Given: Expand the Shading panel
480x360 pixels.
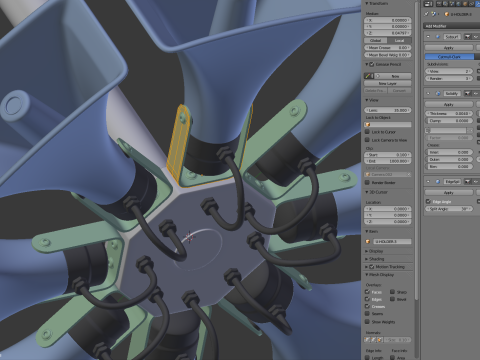Looking at the screenshot, I should (367, 259).
